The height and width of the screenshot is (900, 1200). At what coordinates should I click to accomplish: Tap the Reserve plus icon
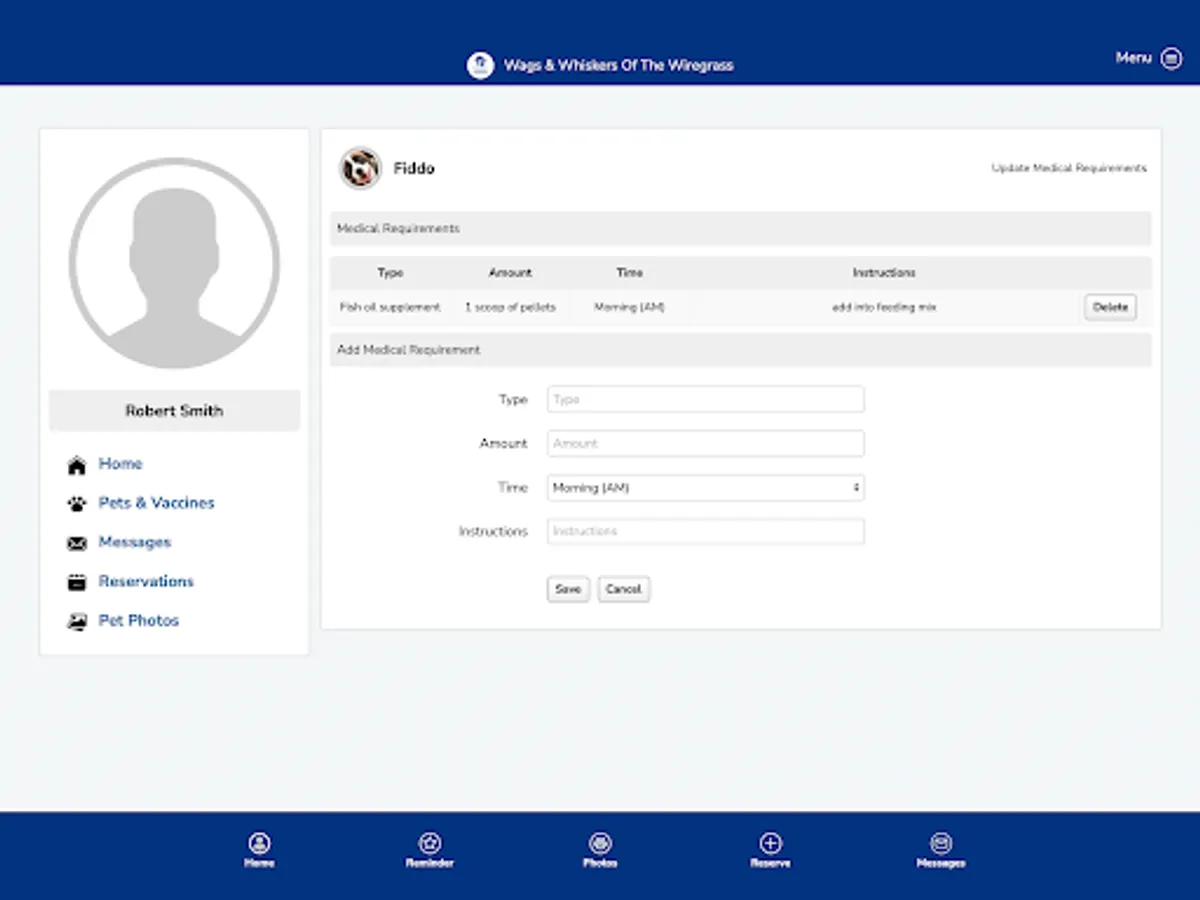pos(770,843)
